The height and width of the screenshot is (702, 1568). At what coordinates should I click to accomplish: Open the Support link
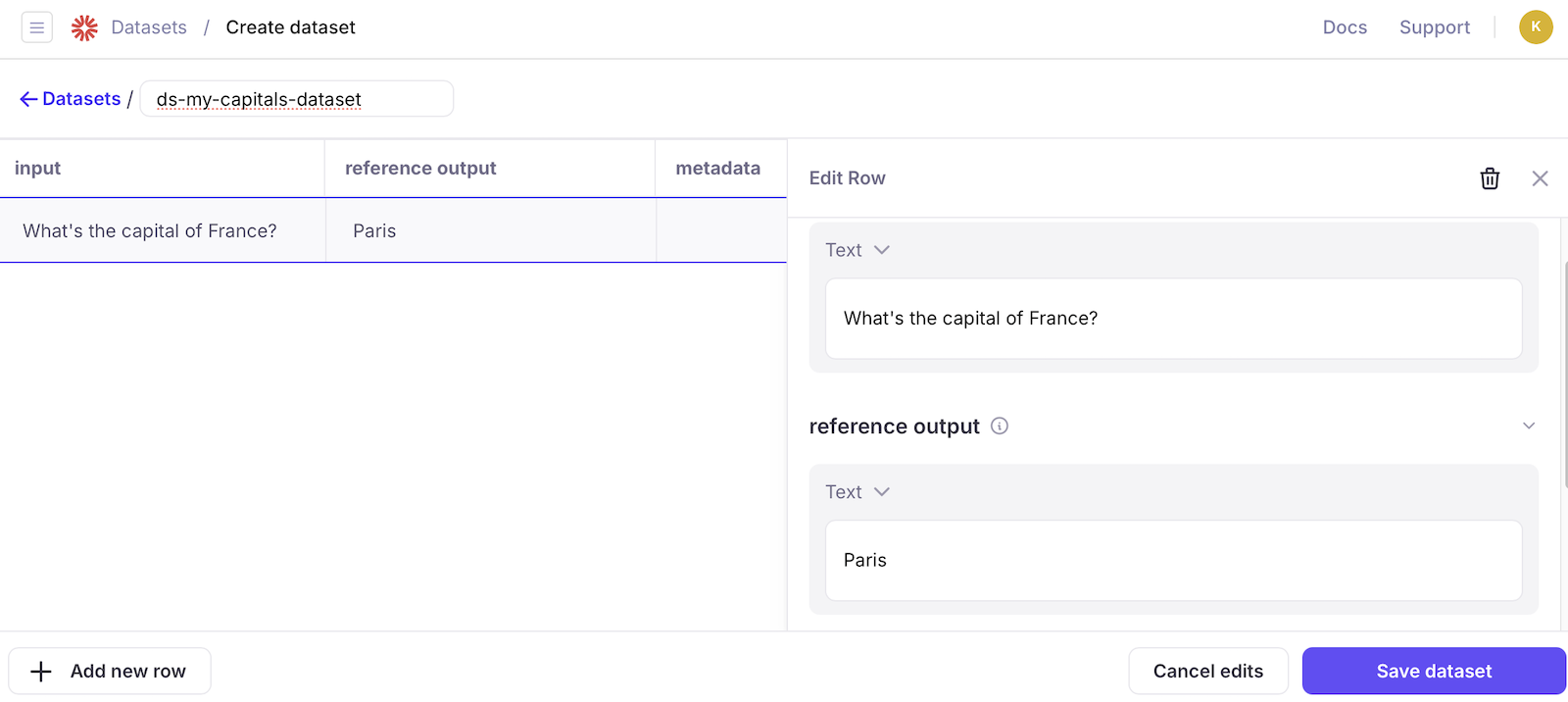[1435, 27]
